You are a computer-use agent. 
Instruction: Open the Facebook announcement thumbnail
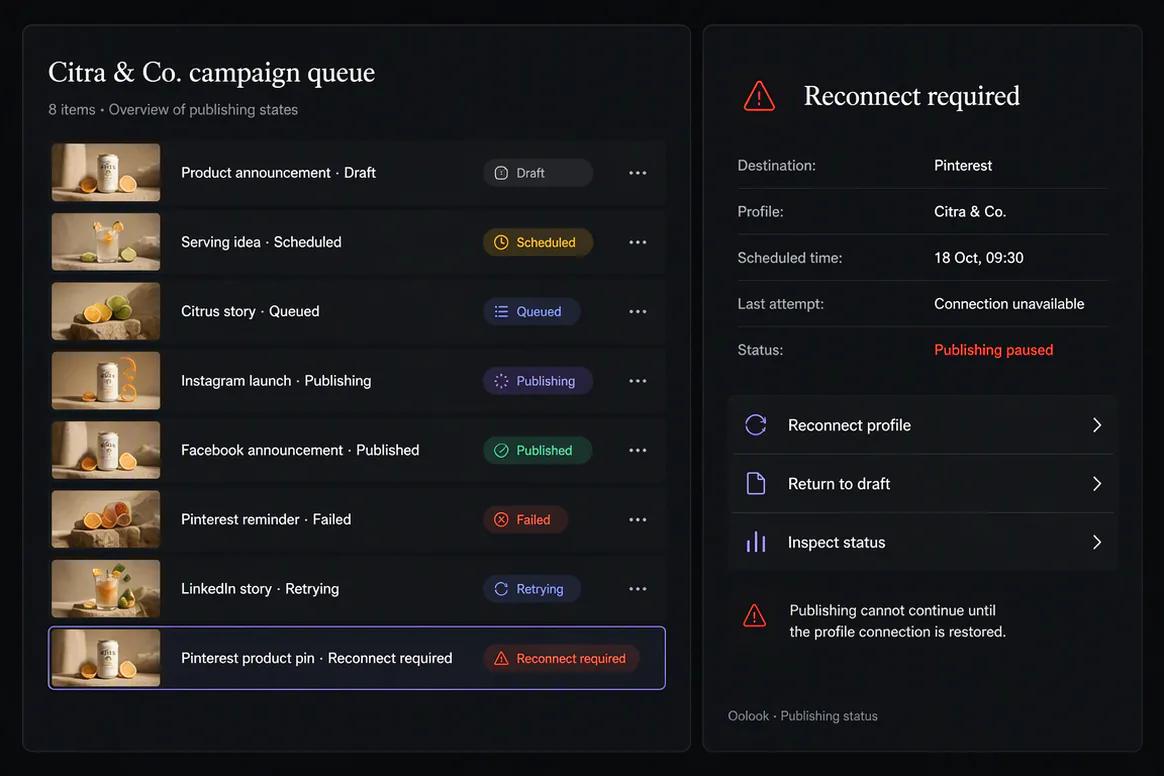click(106, 450)
